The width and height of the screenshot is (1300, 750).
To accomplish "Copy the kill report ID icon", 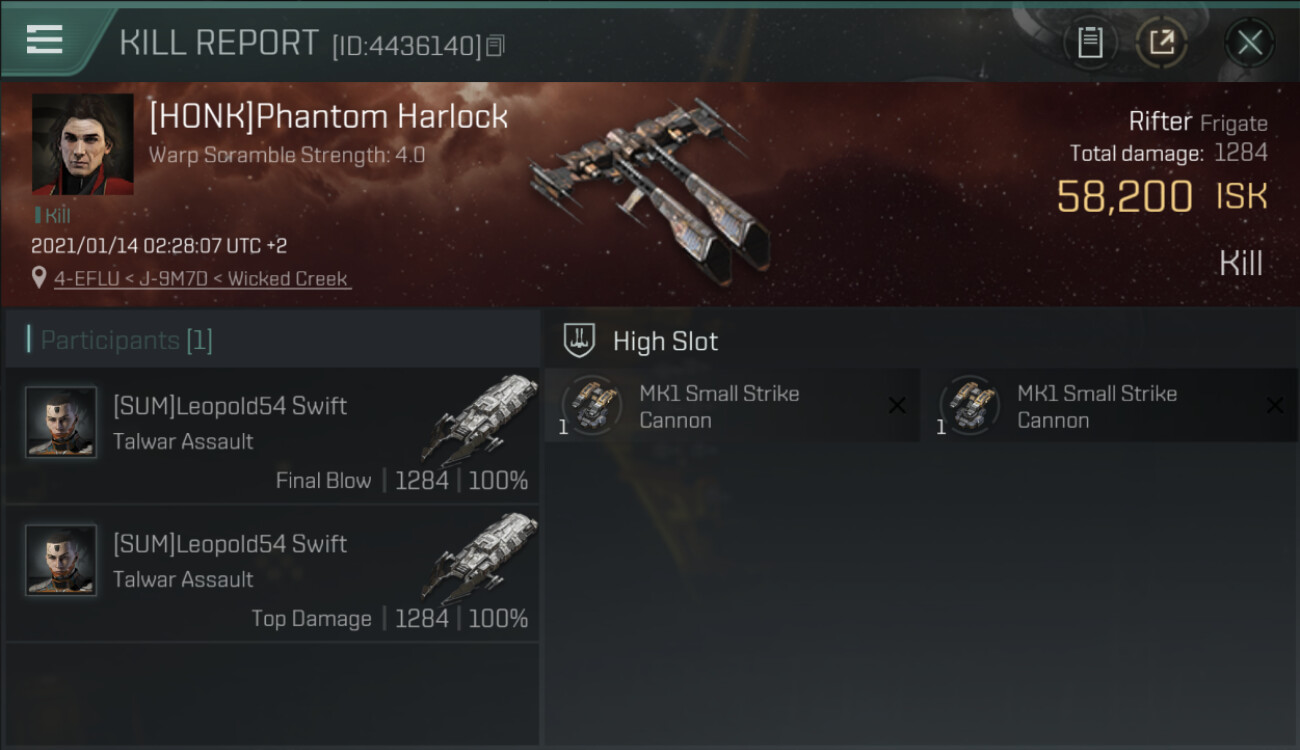I will (x=496, y=45).
